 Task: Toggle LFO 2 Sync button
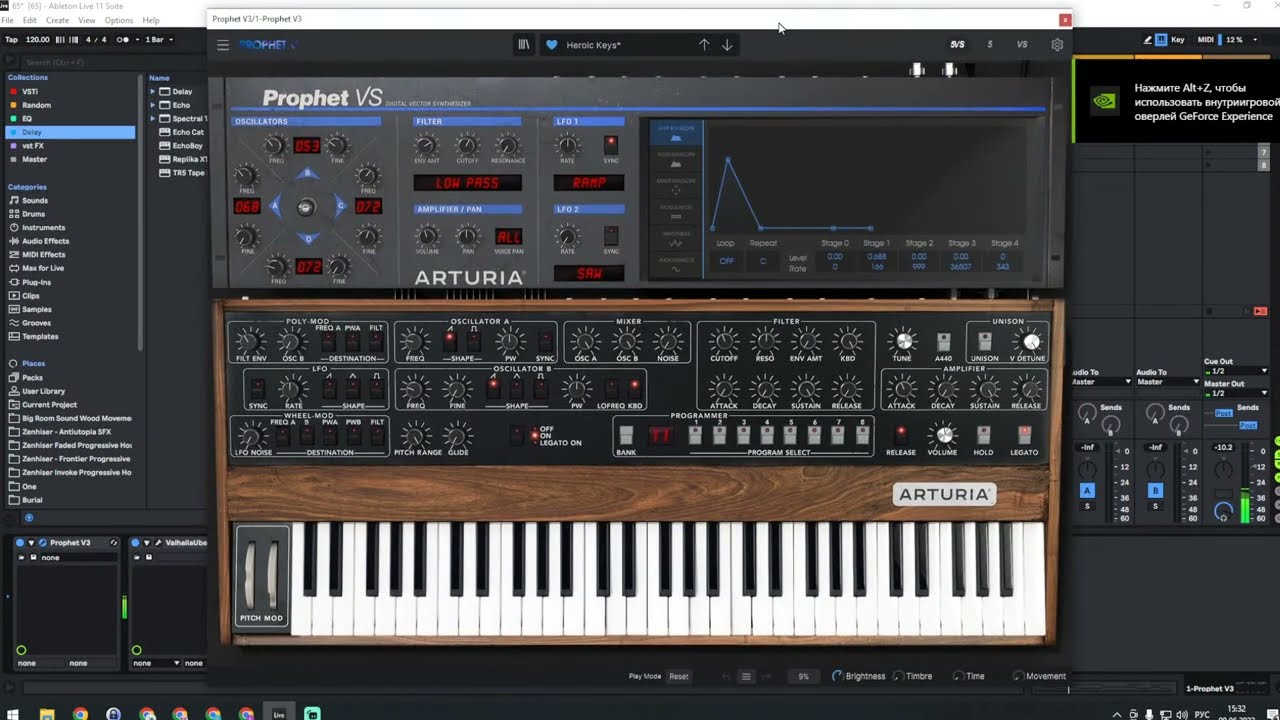pos(611,235)
